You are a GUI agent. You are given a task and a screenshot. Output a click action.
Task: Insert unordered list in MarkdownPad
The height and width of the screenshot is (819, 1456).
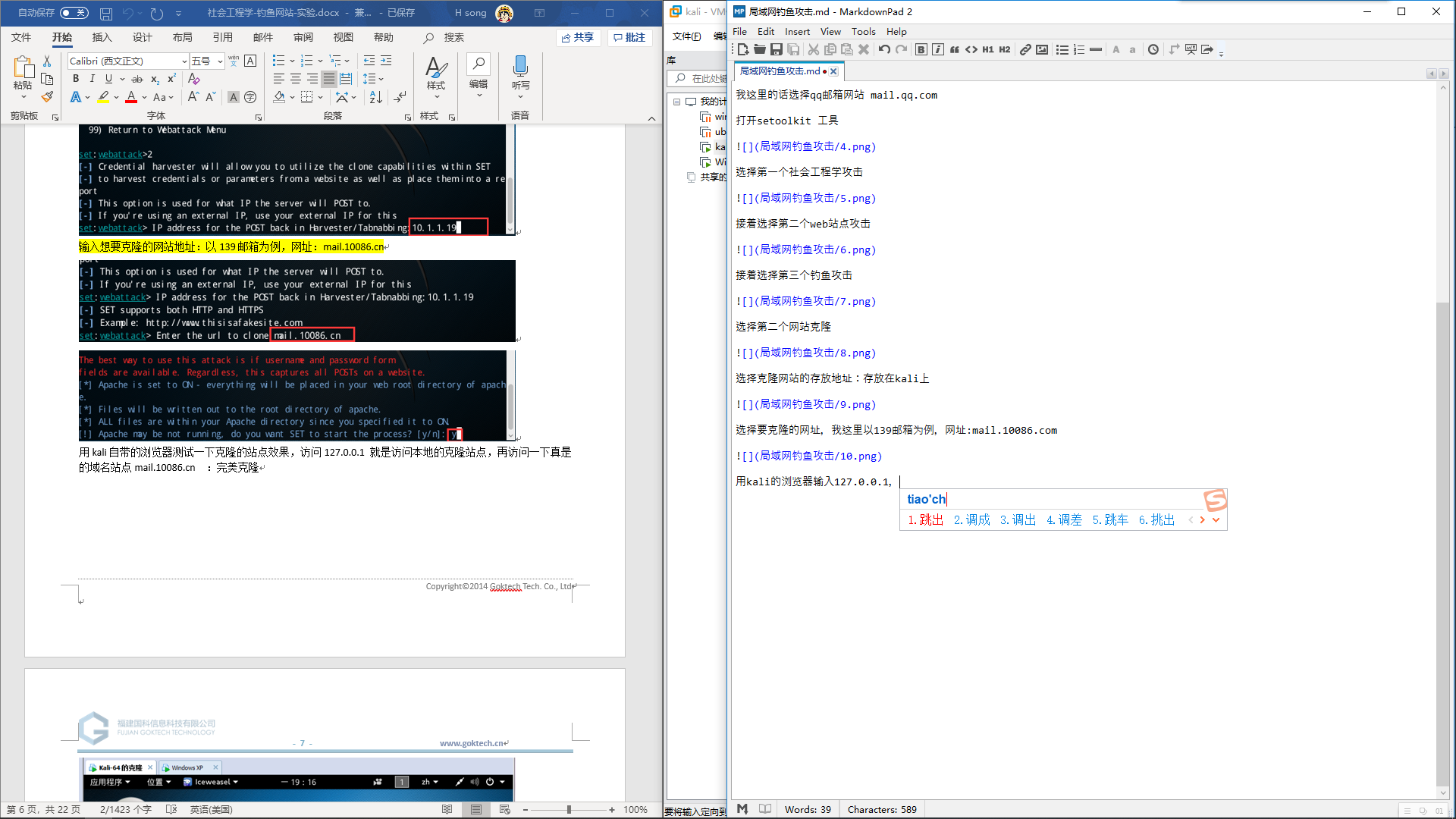click(1062, 49)
